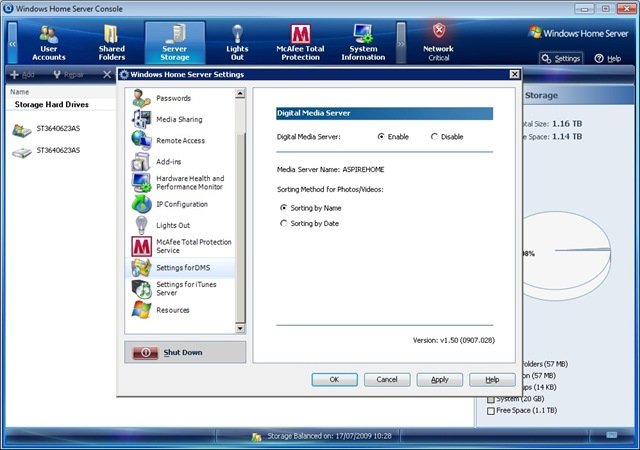Image resolution: width=640 pixels, height=450 pixels.
Task: Select Remote Access in settings list
Action: pyautogui.click(x=180, y=140)
